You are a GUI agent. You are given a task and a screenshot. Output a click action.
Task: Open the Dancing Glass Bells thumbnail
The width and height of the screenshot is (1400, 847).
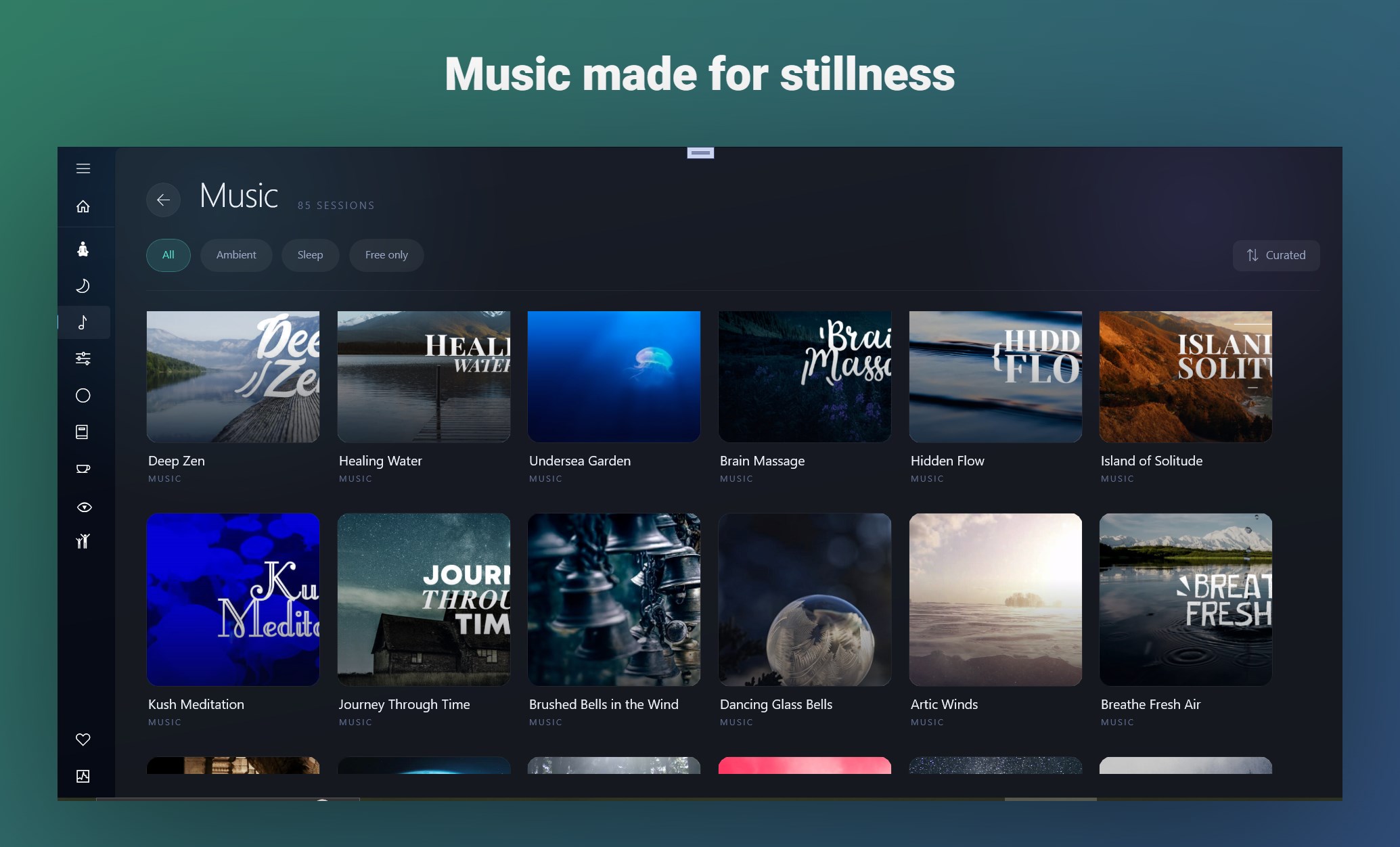tap(805, 599)
